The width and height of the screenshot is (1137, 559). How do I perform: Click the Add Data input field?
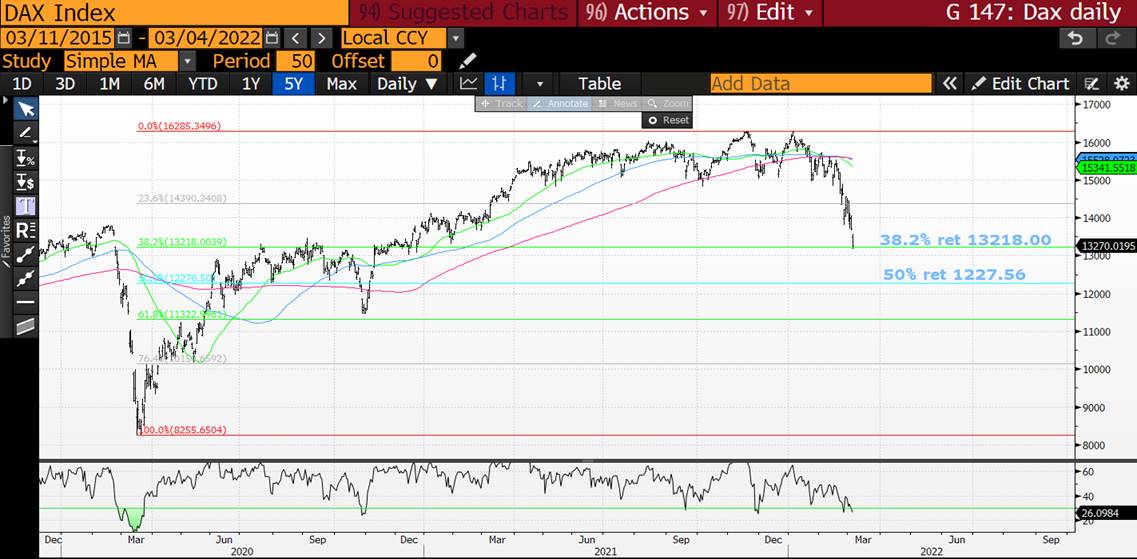(821, 83)
